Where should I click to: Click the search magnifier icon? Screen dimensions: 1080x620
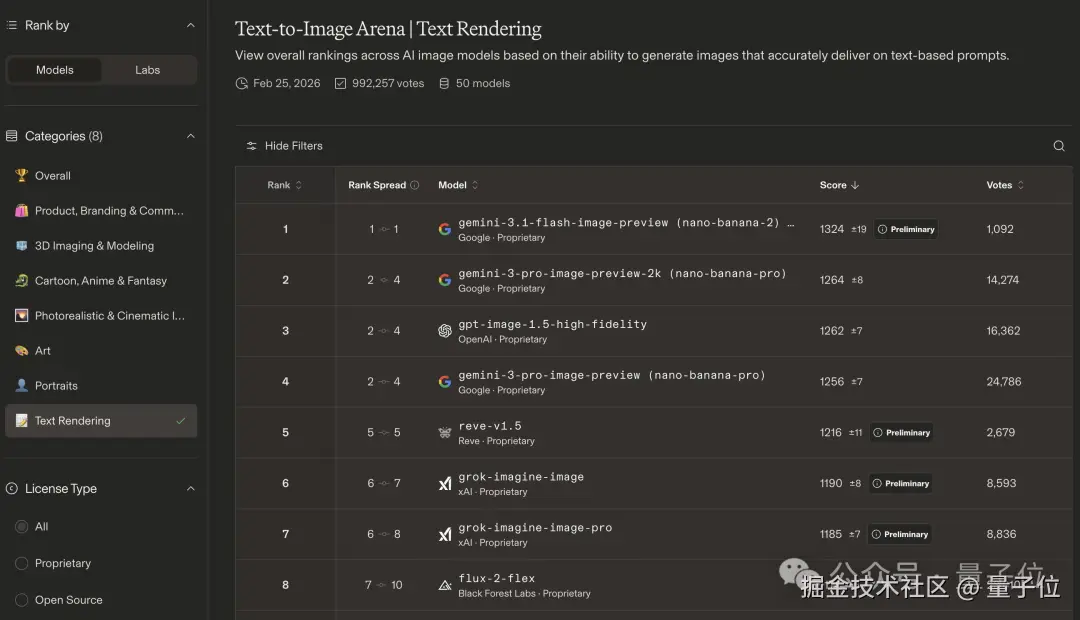(1059, 146)
